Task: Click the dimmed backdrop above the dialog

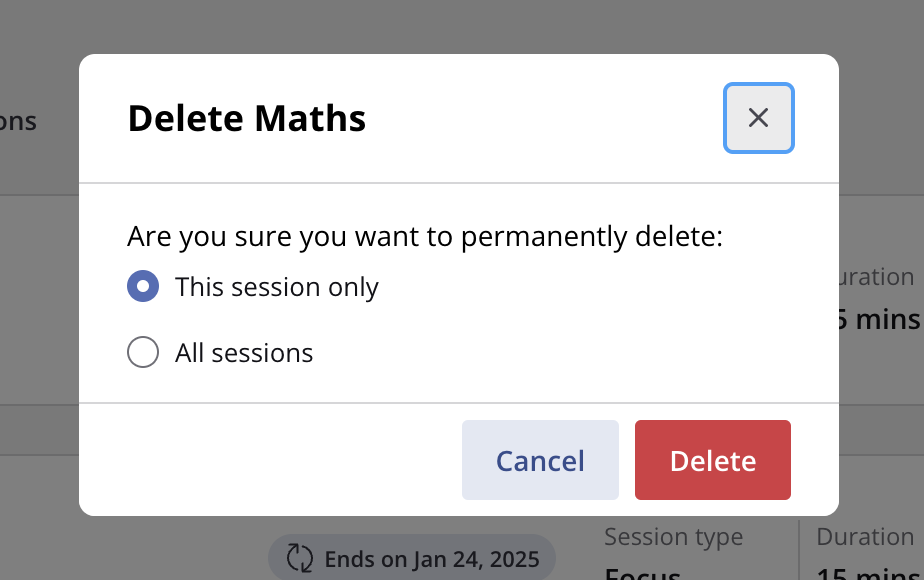Action: [460, 27]
